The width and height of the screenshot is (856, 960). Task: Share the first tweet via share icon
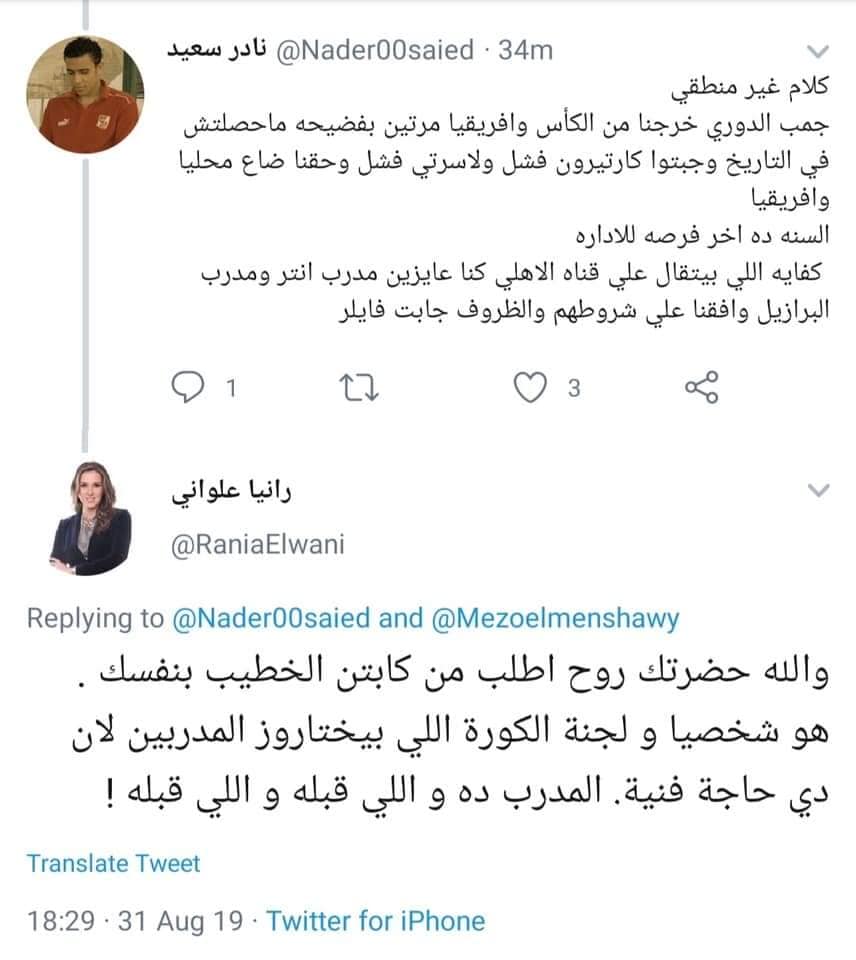pos(701,387)
